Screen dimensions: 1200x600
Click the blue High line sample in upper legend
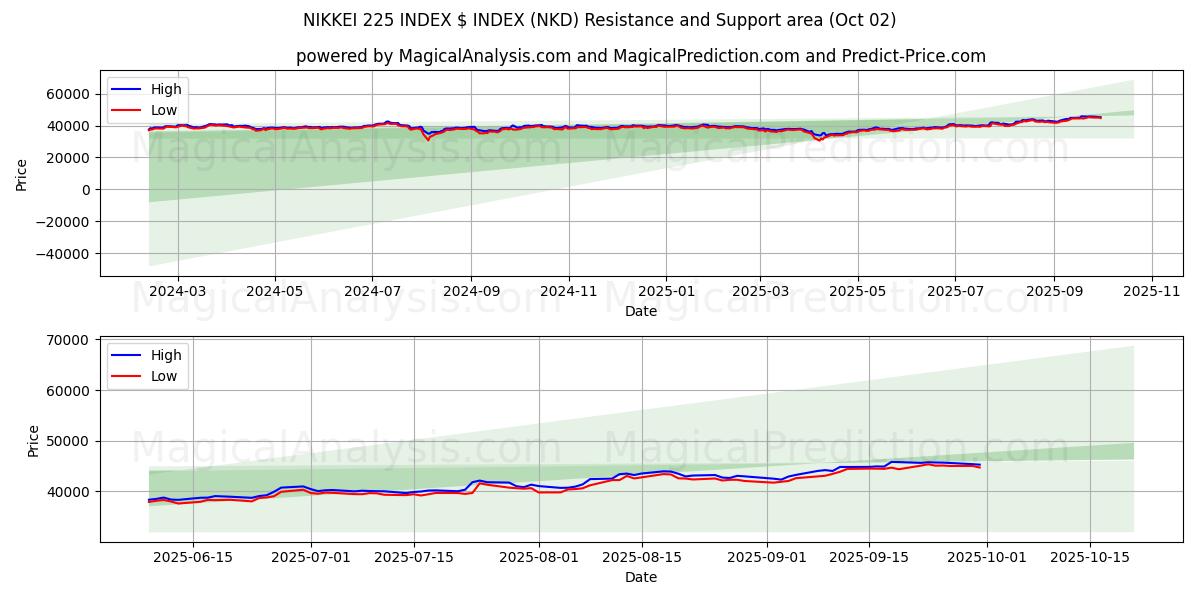click(x=126, y=90)
